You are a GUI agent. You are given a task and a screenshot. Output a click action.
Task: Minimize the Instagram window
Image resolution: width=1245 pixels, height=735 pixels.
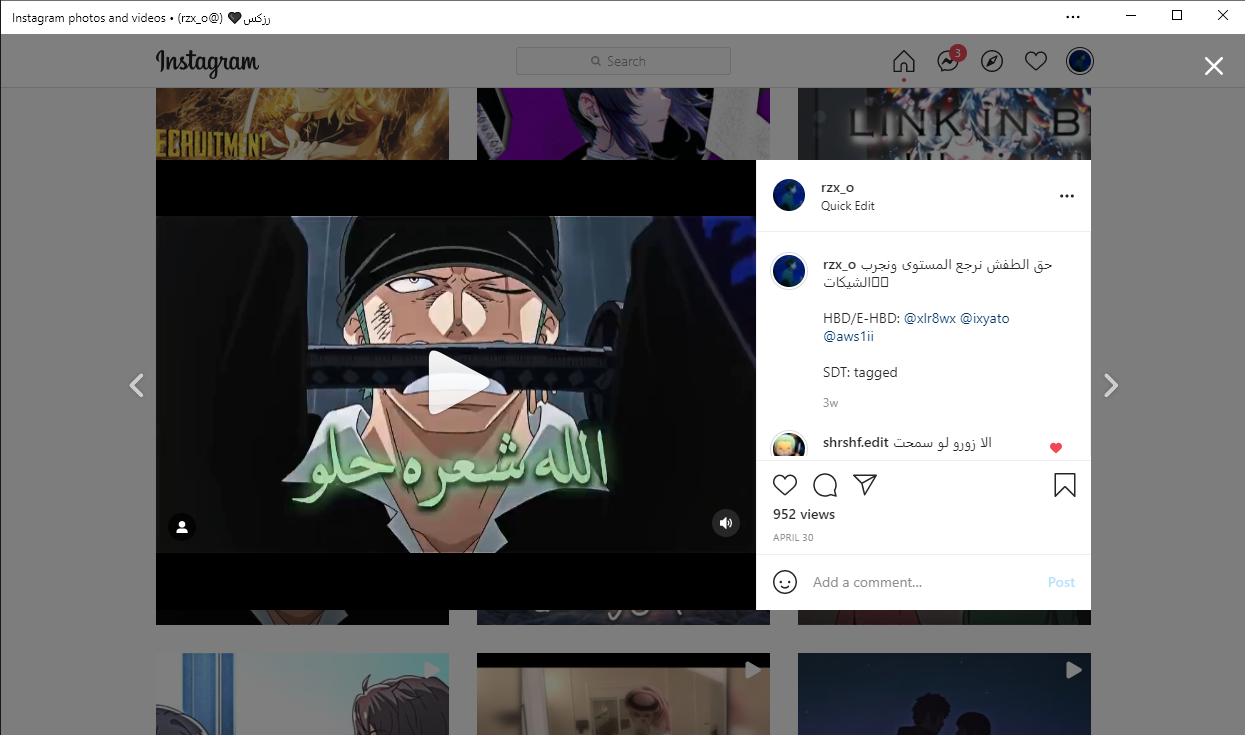[1131, 16]
